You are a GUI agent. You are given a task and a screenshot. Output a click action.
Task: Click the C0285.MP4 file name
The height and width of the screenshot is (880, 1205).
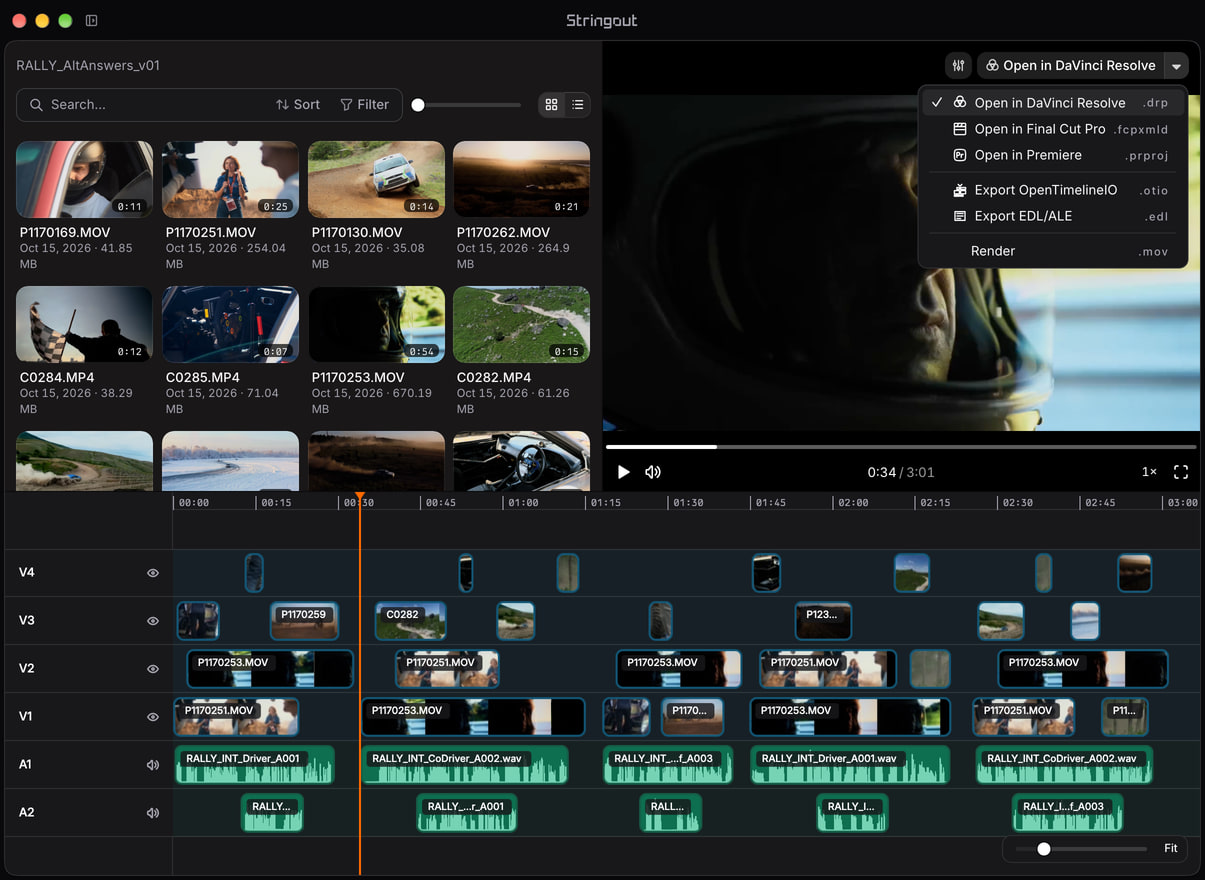tap(203, 378)
